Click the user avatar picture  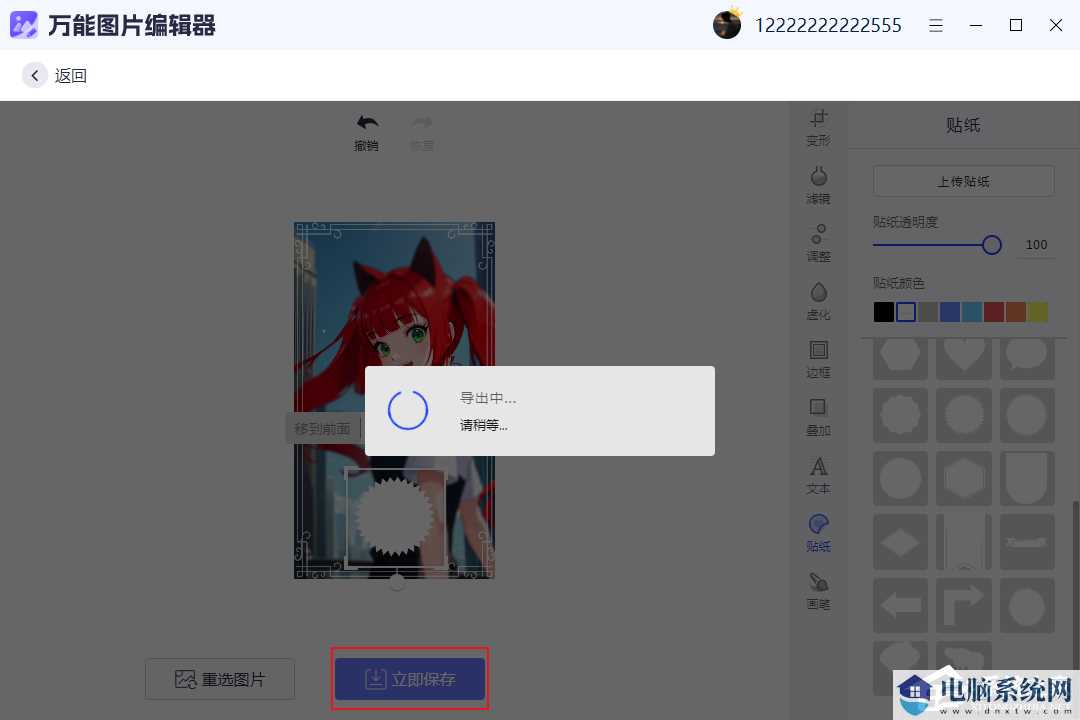click(727, 25)
